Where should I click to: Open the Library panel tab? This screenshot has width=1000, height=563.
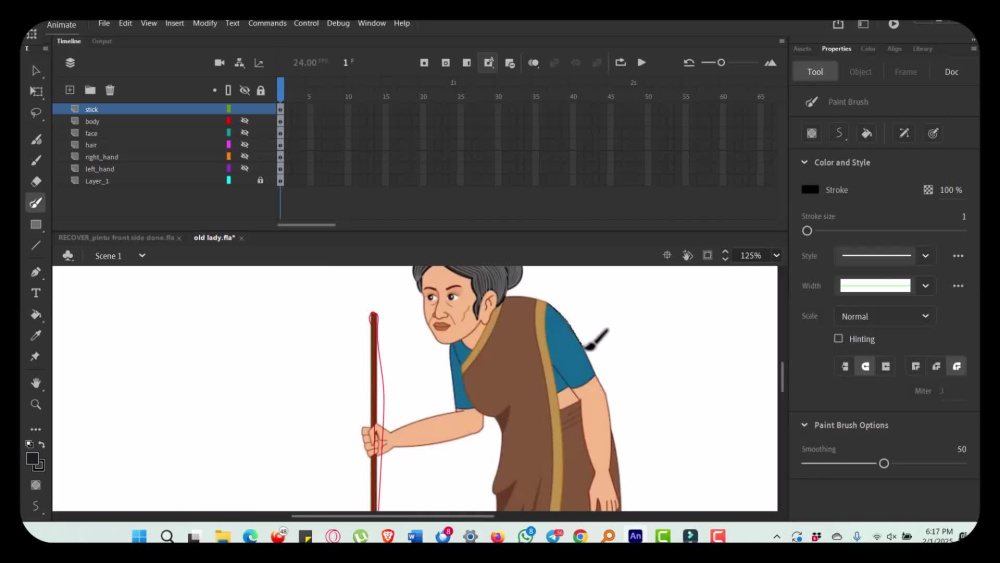click(922, 48)
